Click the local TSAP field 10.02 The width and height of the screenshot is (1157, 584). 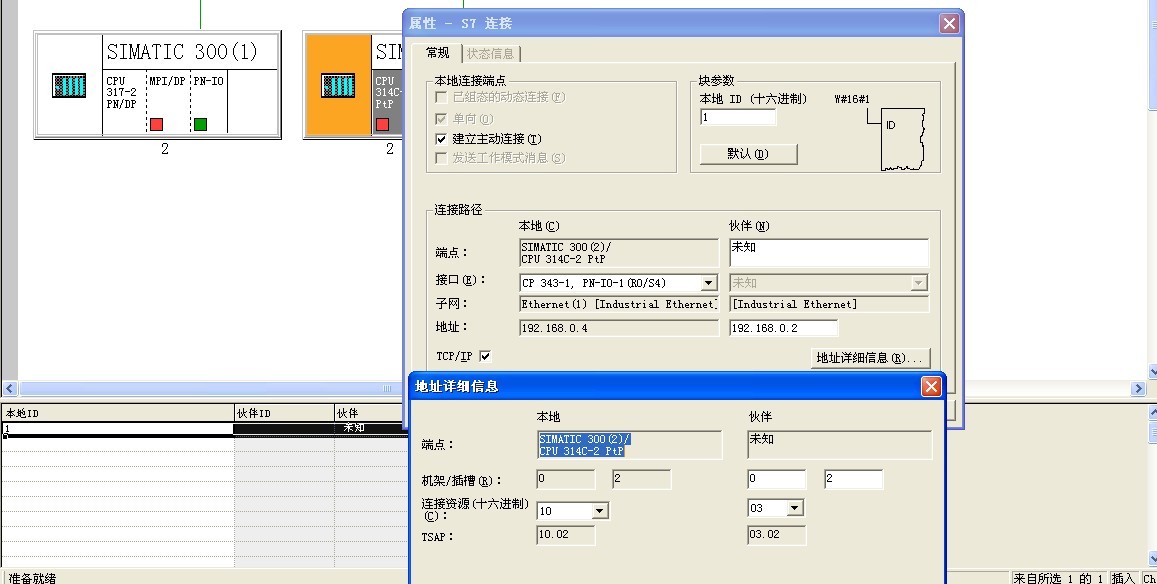pyautogui.click(x=566, y=535)
